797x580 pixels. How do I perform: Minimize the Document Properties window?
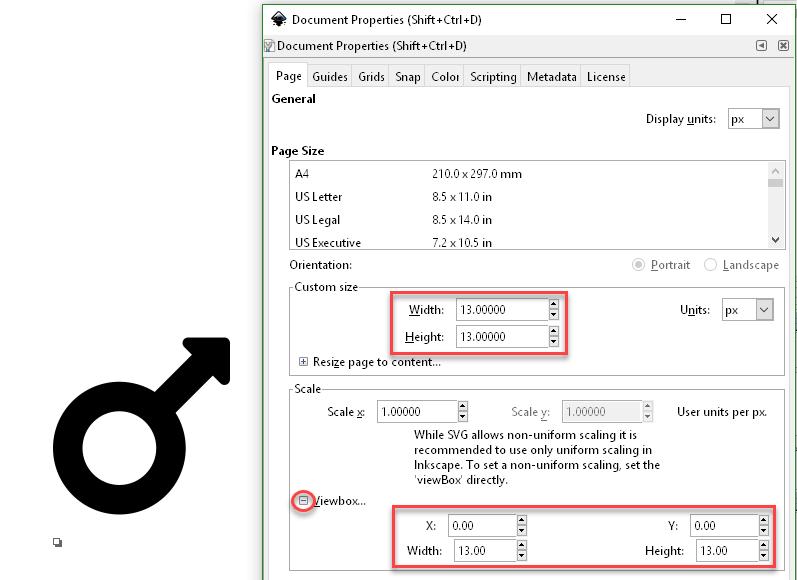680,19
